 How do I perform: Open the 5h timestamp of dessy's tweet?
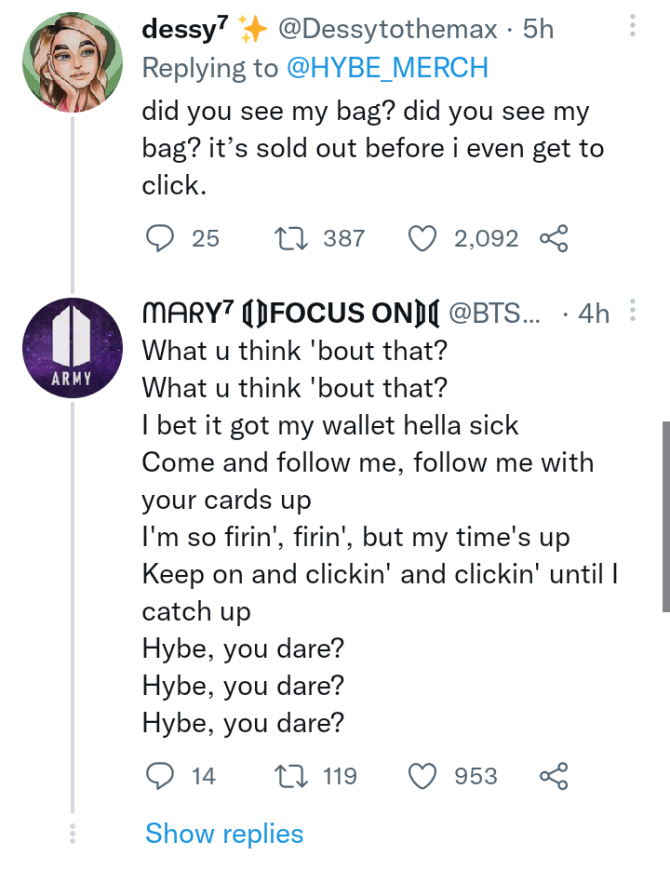(539, 30)
